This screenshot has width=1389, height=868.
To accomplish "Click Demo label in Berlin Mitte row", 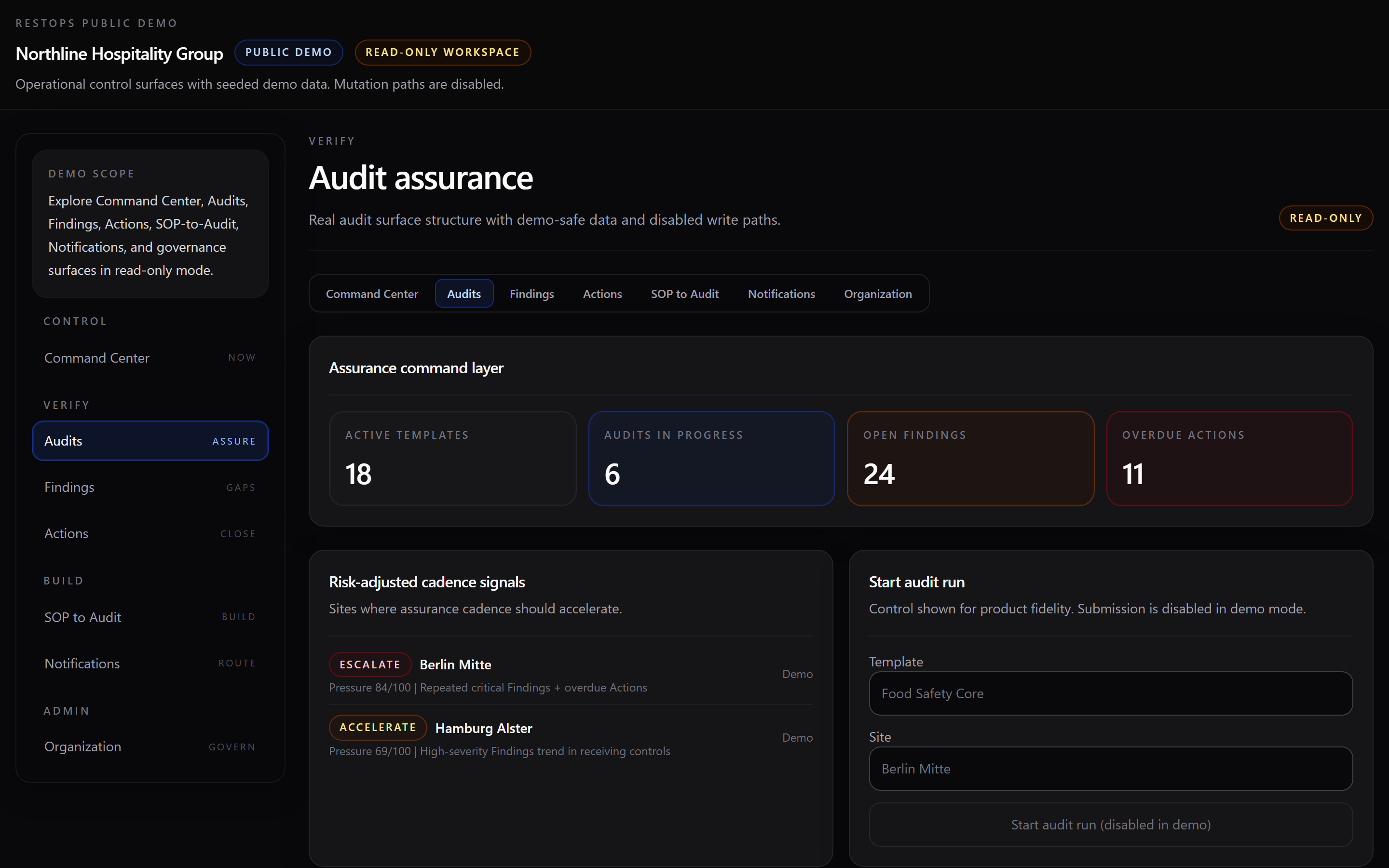I will [797, 674].
